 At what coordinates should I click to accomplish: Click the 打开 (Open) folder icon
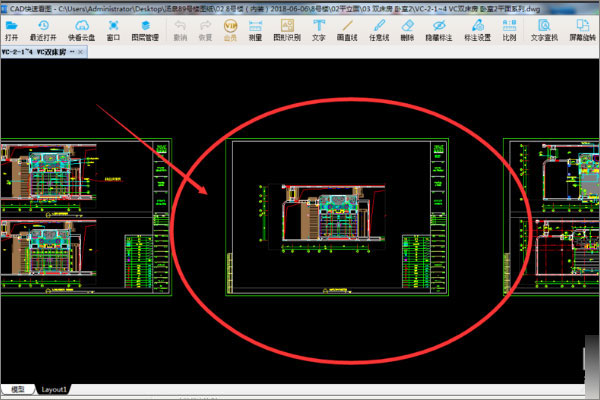click(11, 27)
